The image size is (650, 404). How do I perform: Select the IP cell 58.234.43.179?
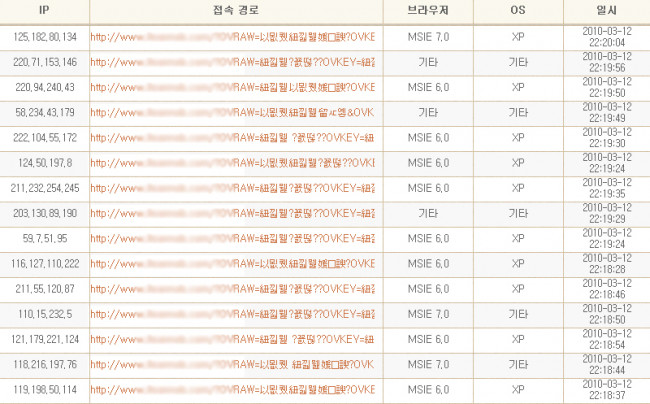(45, 113)
